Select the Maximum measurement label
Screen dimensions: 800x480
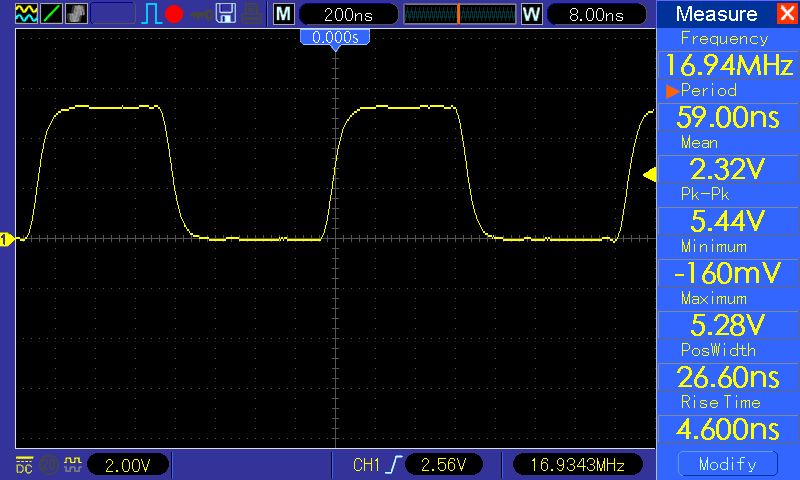click(714, 298)
